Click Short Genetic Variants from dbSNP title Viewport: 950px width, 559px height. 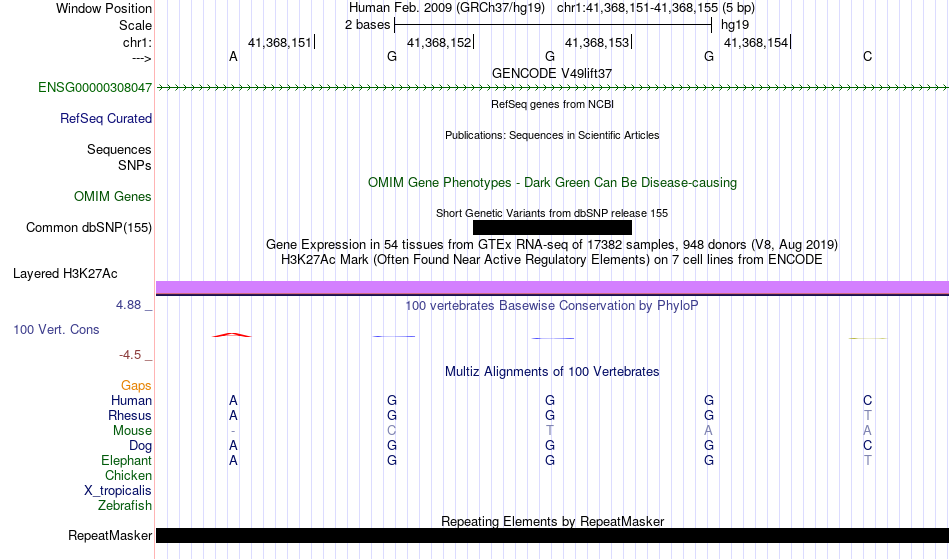(x=552, y=213)
